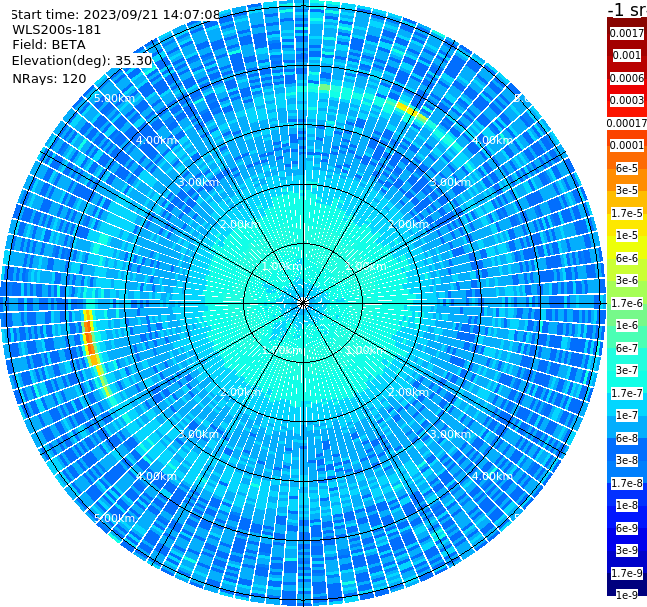Image resolution: width=647 pixels, height=607 pixels.
Task: Select the 6e-9 colorbar value
Action: (627, 528)
